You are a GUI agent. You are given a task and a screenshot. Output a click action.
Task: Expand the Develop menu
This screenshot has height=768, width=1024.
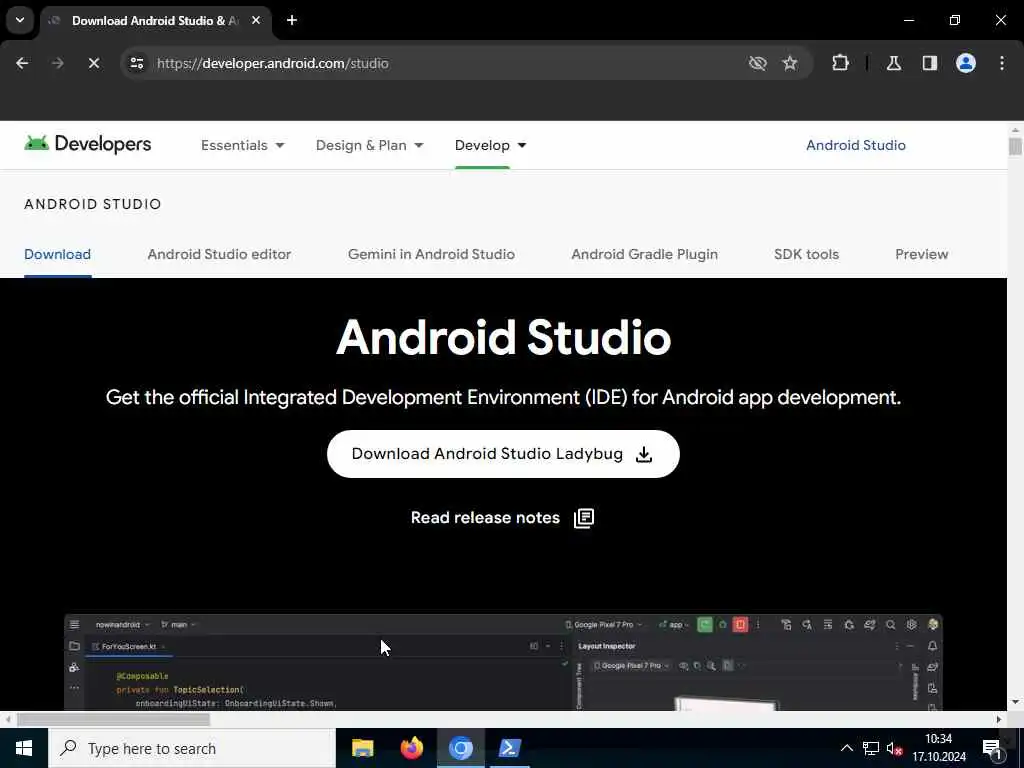[x=490, y=145]
